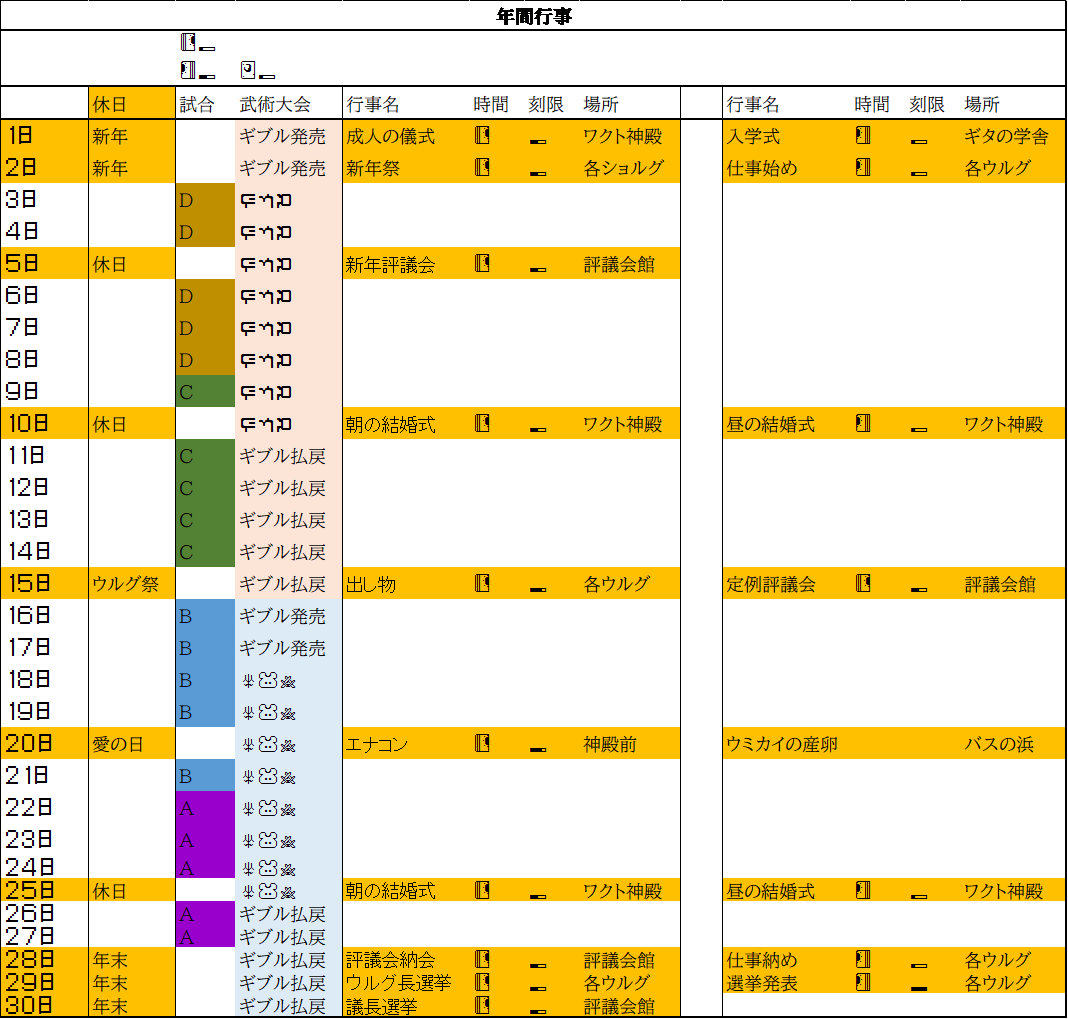The width and height of the screenshot is (1068, 1019).
Task: Click the 15日 date cell
Action: click(44, 583)
